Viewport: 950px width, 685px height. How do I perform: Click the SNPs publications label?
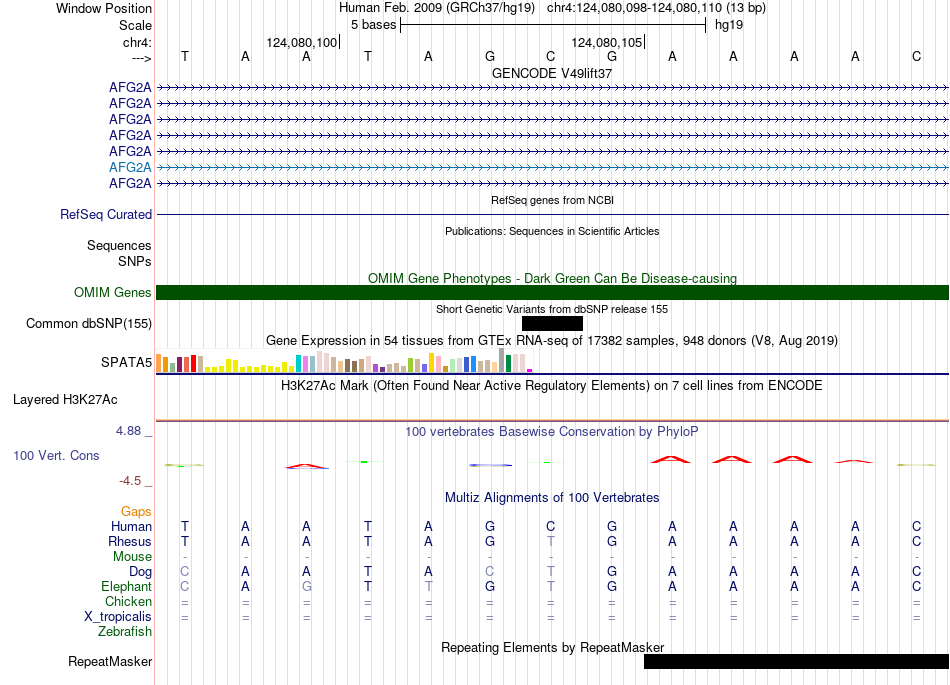coord(135,261)
